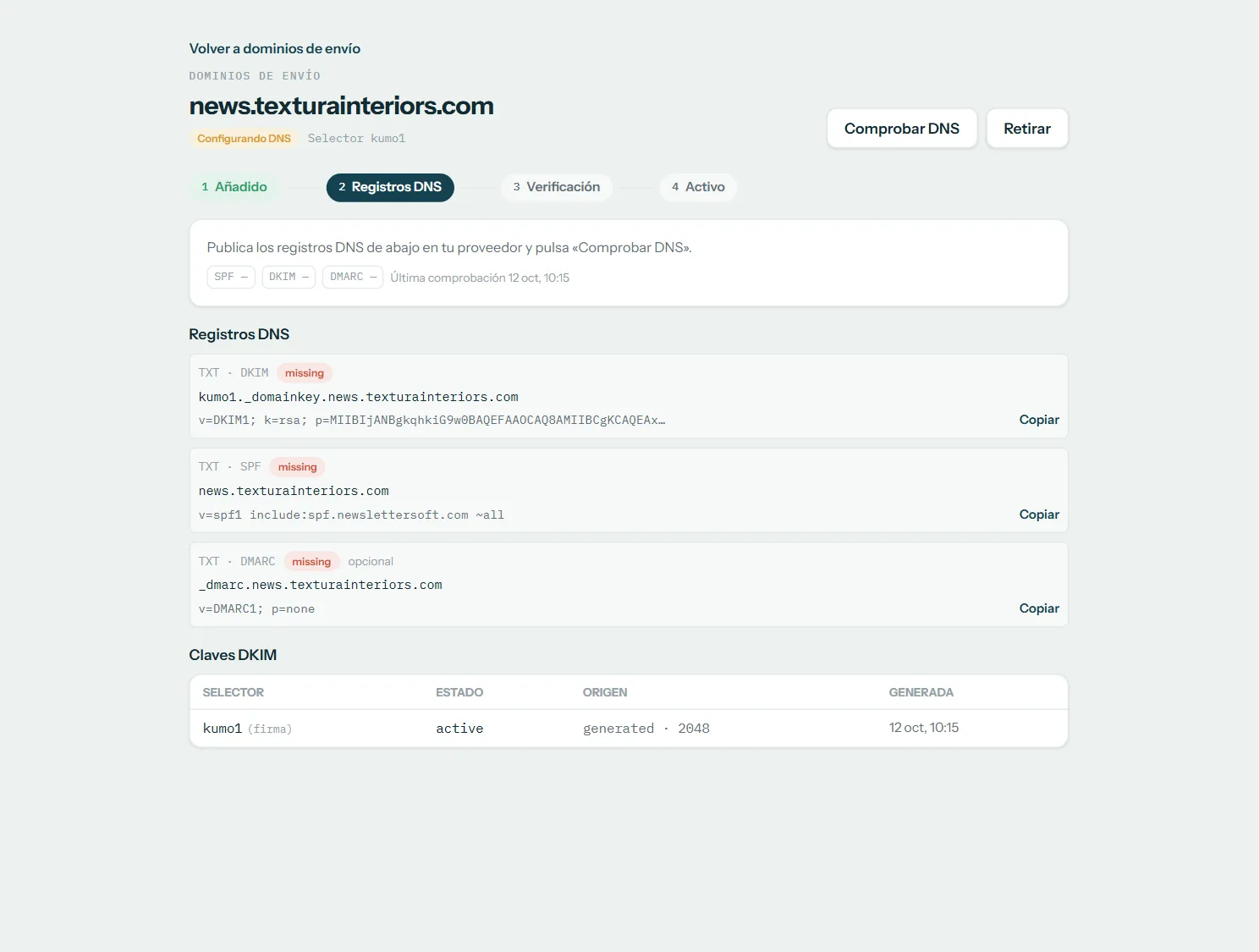Click the 'active' status cell
The width and height of the screenshot is (1259, 952).
click(459, 729)
